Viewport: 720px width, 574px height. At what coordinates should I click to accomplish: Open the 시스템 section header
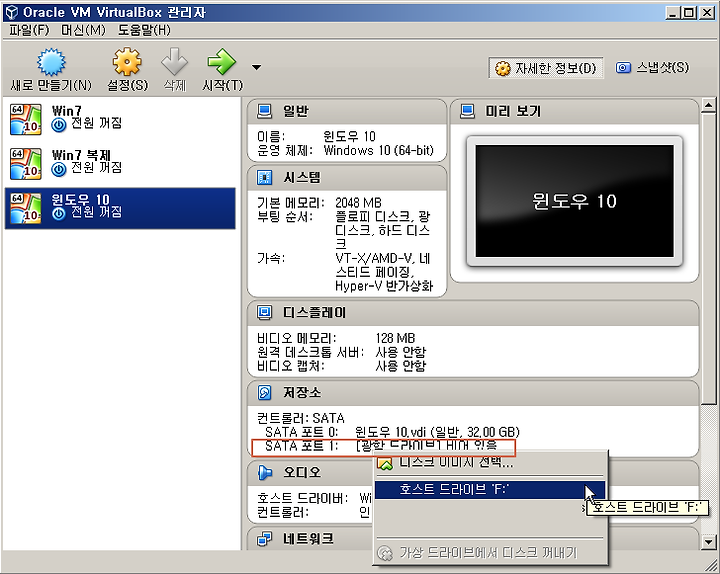coord(347,178)
